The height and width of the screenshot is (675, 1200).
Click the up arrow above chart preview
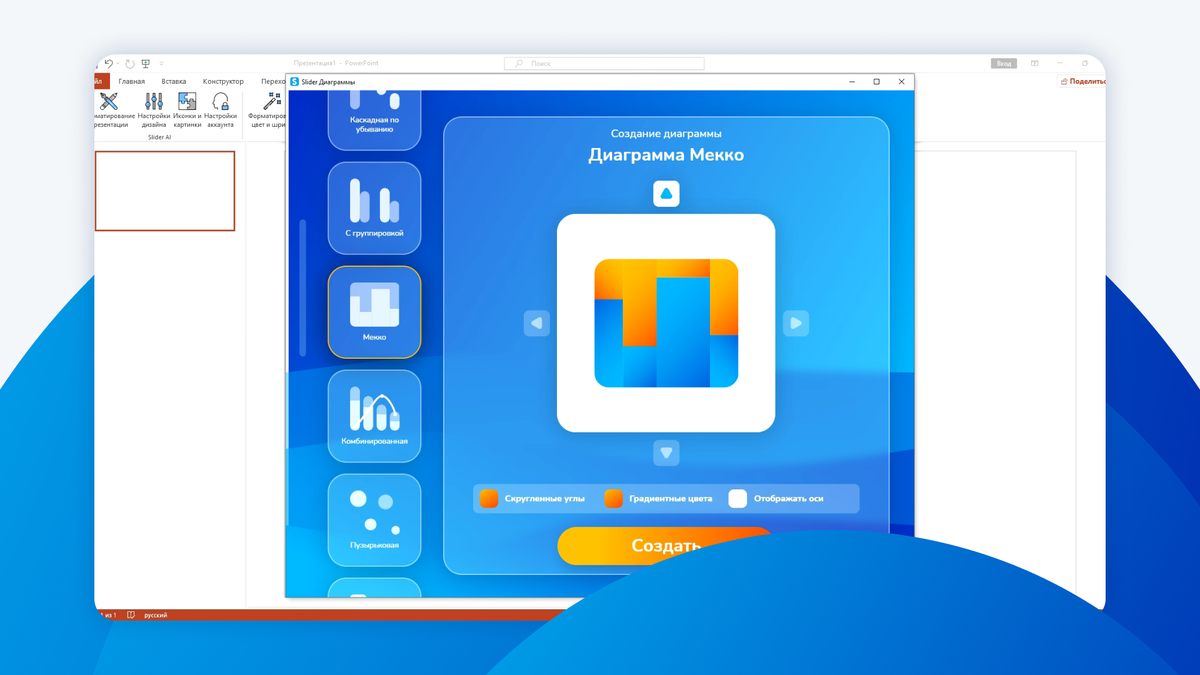pos(666,193)
